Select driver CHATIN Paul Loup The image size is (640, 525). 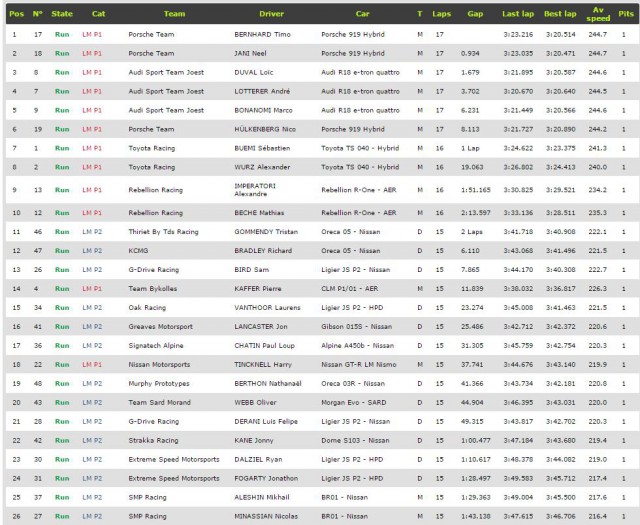(264, 346)
